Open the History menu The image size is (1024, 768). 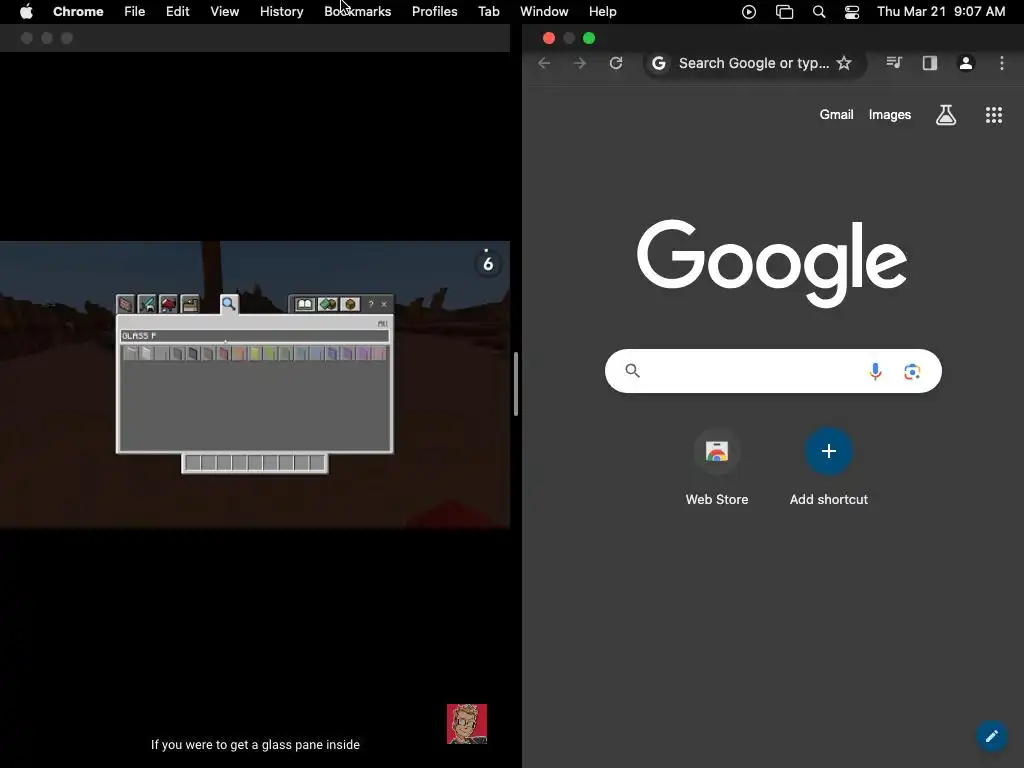point(281,11)
